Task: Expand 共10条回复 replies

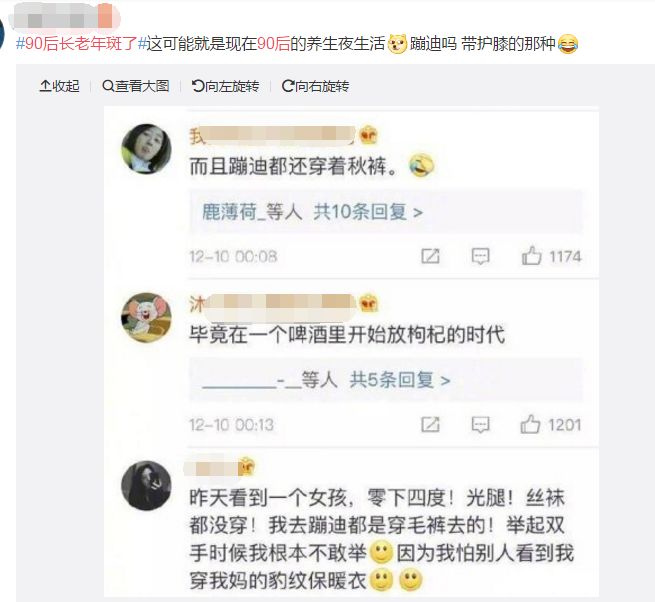Action: click(x=368, y=212)
